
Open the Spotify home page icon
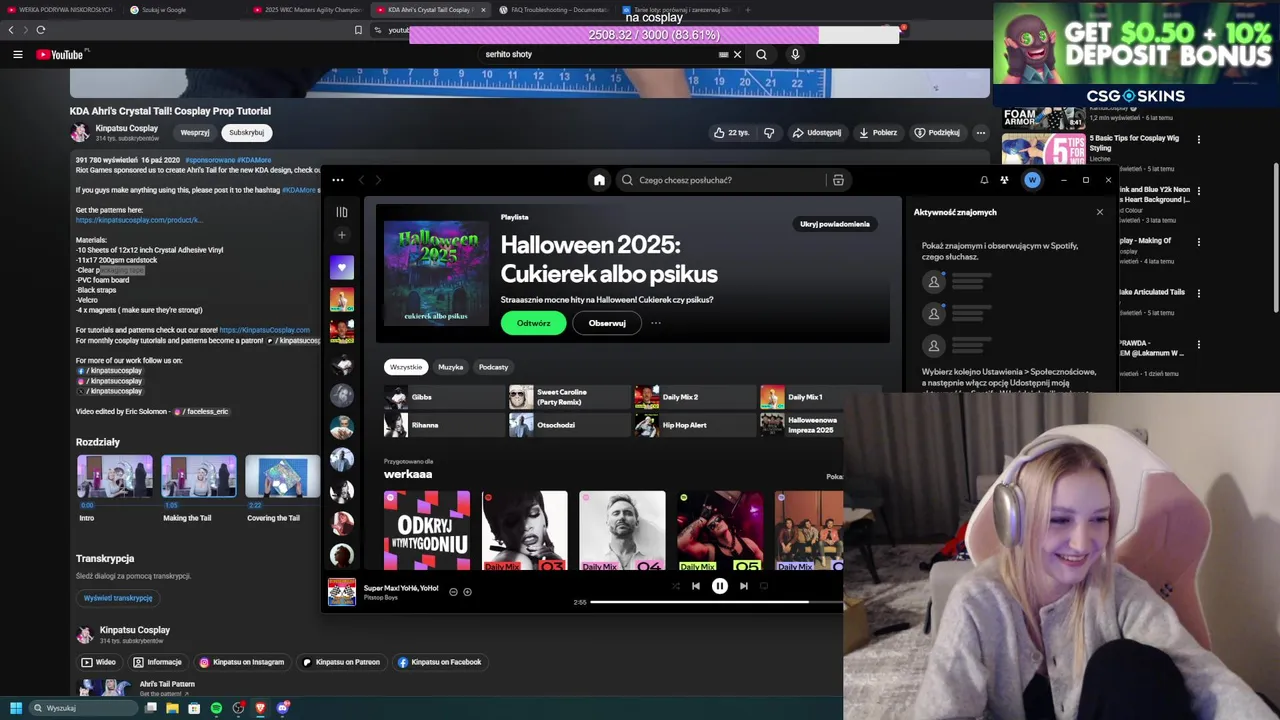click(599, 180)
